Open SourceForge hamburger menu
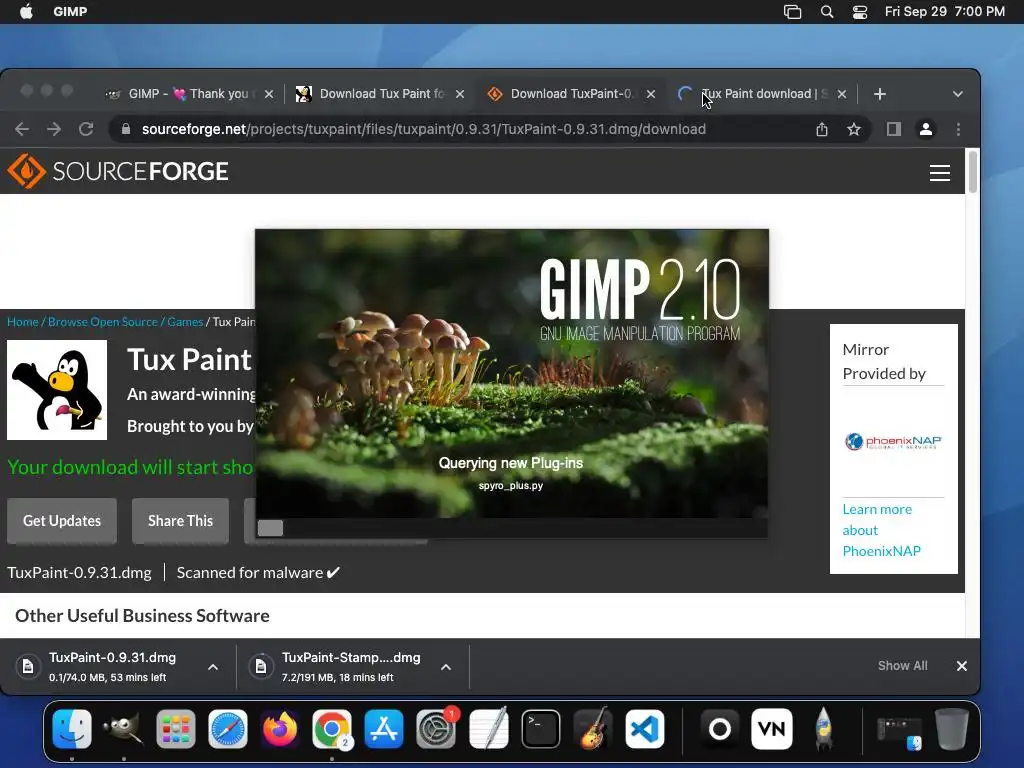 tap(940, 172)
